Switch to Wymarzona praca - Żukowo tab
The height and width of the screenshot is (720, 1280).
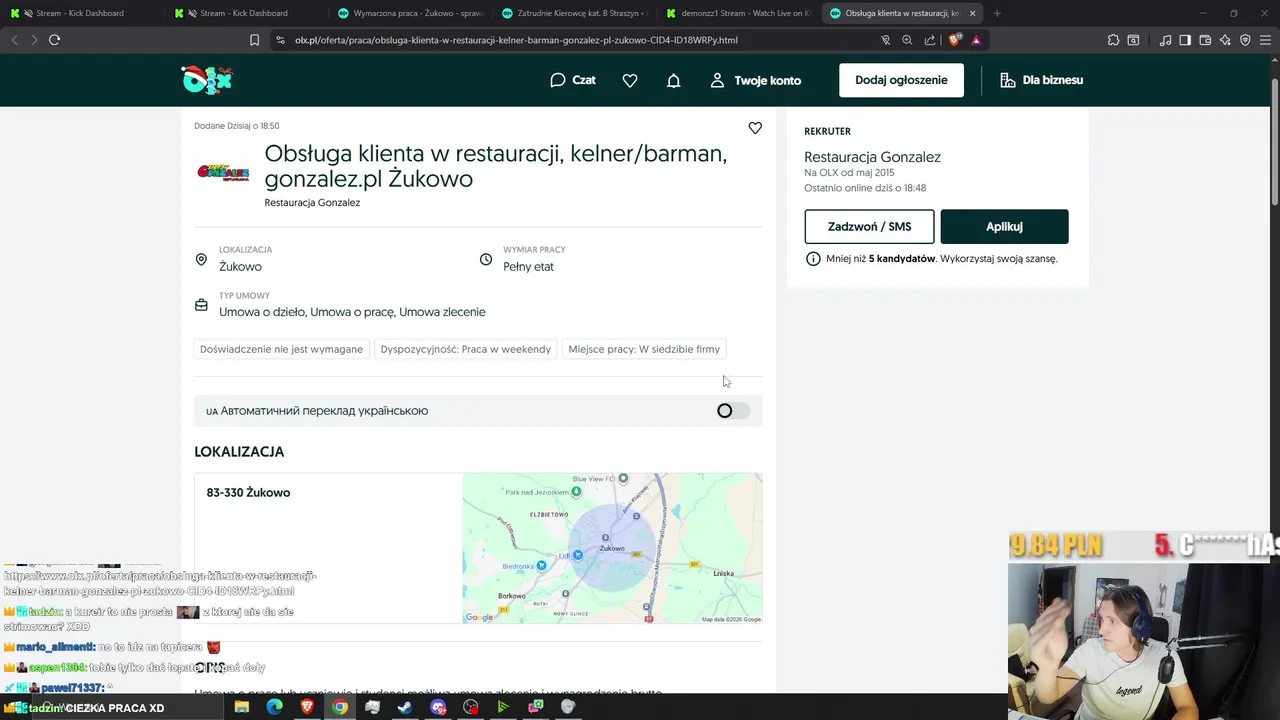click(409, 13)
